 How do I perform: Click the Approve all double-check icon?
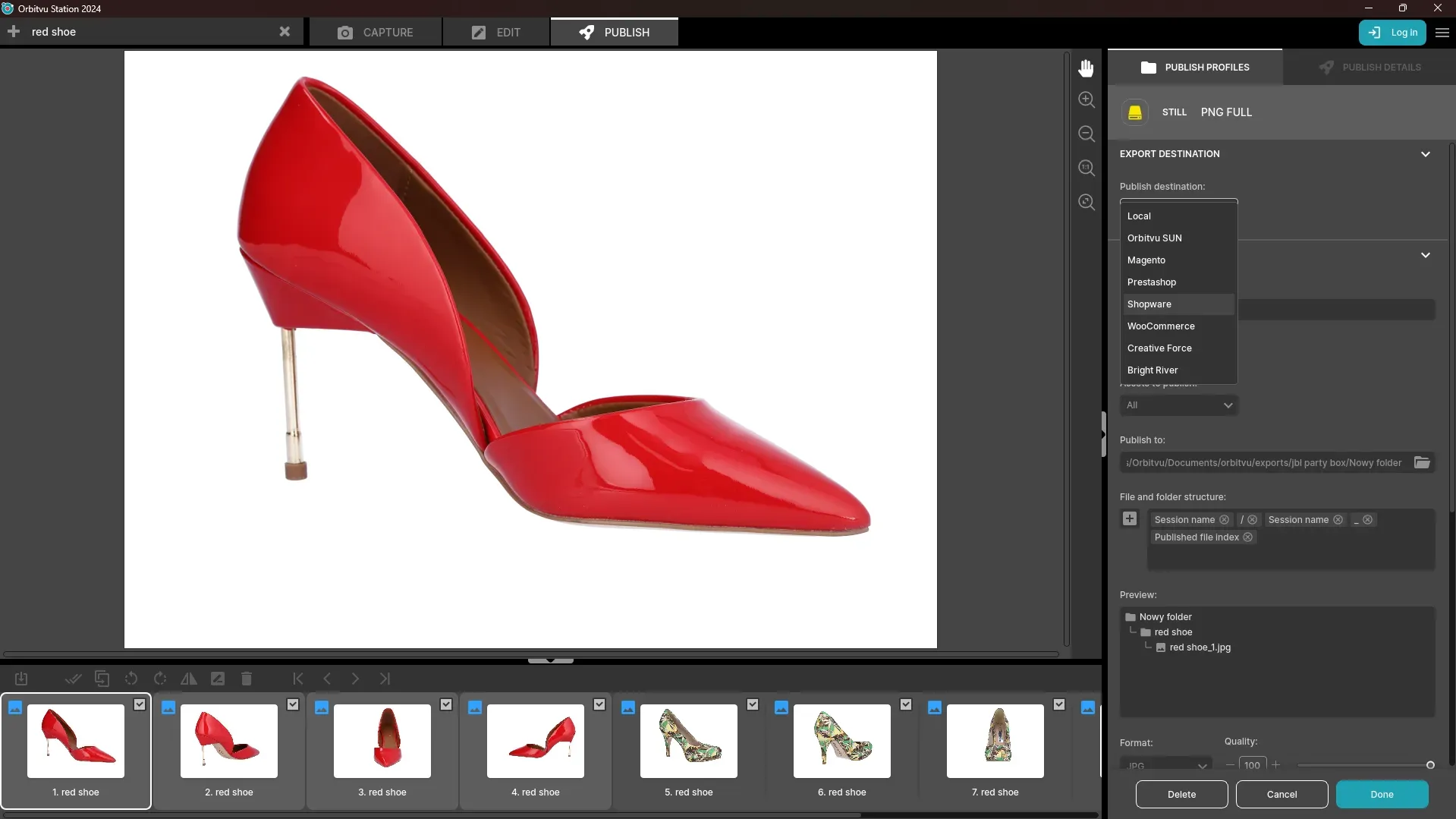click(x=73, y=679)
